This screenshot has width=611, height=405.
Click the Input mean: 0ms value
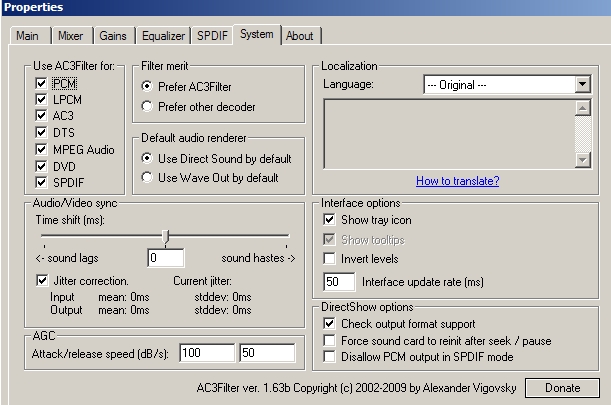point(124,297)
